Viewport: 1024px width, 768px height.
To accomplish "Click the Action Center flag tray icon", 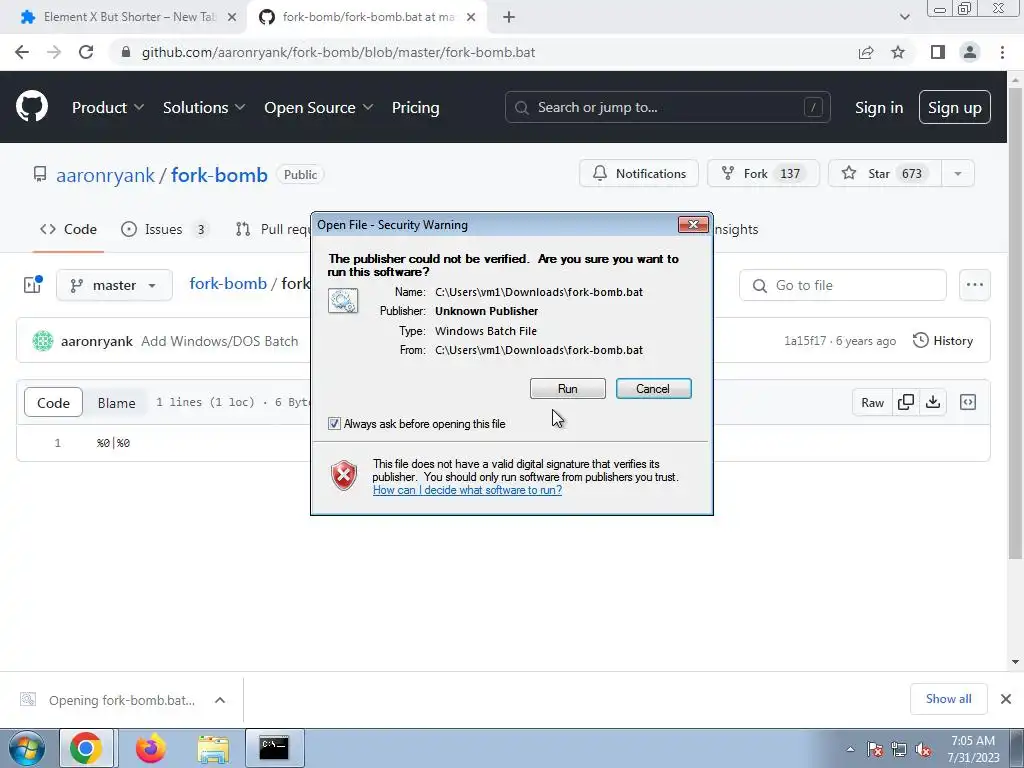I will click(x=875, y=750).
